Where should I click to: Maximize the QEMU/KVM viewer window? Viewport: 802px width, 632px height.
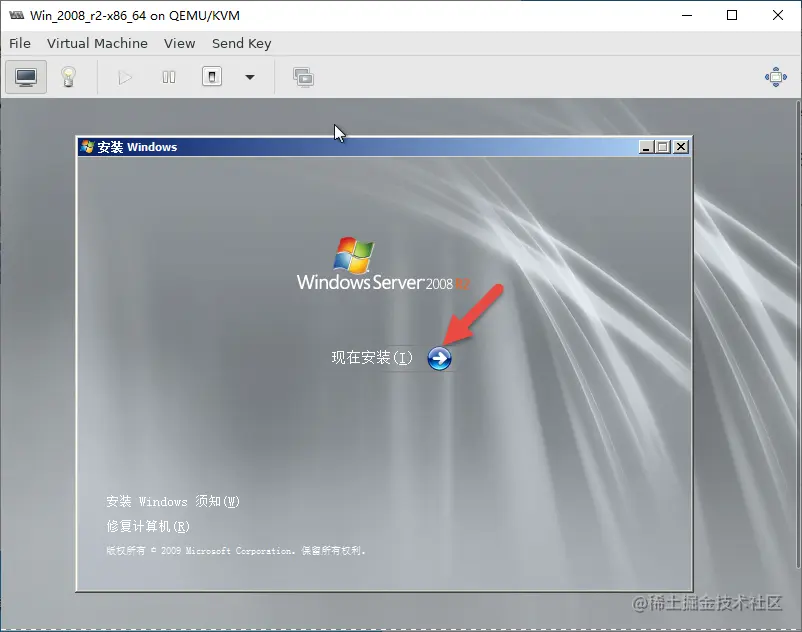click(x=732, y=15)
